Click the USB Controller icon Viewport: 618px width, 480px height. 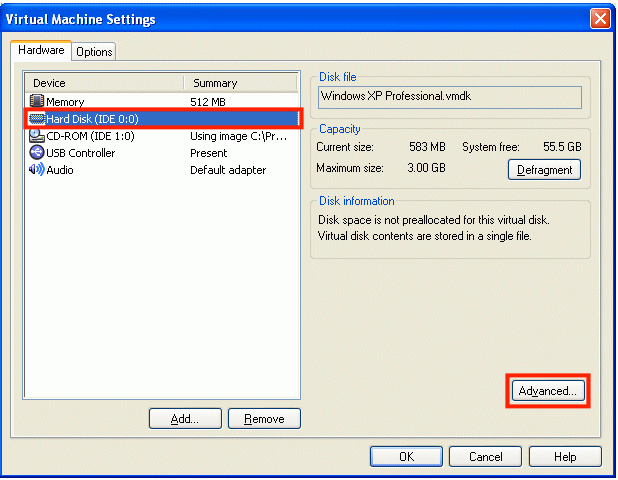click(37, 153)
